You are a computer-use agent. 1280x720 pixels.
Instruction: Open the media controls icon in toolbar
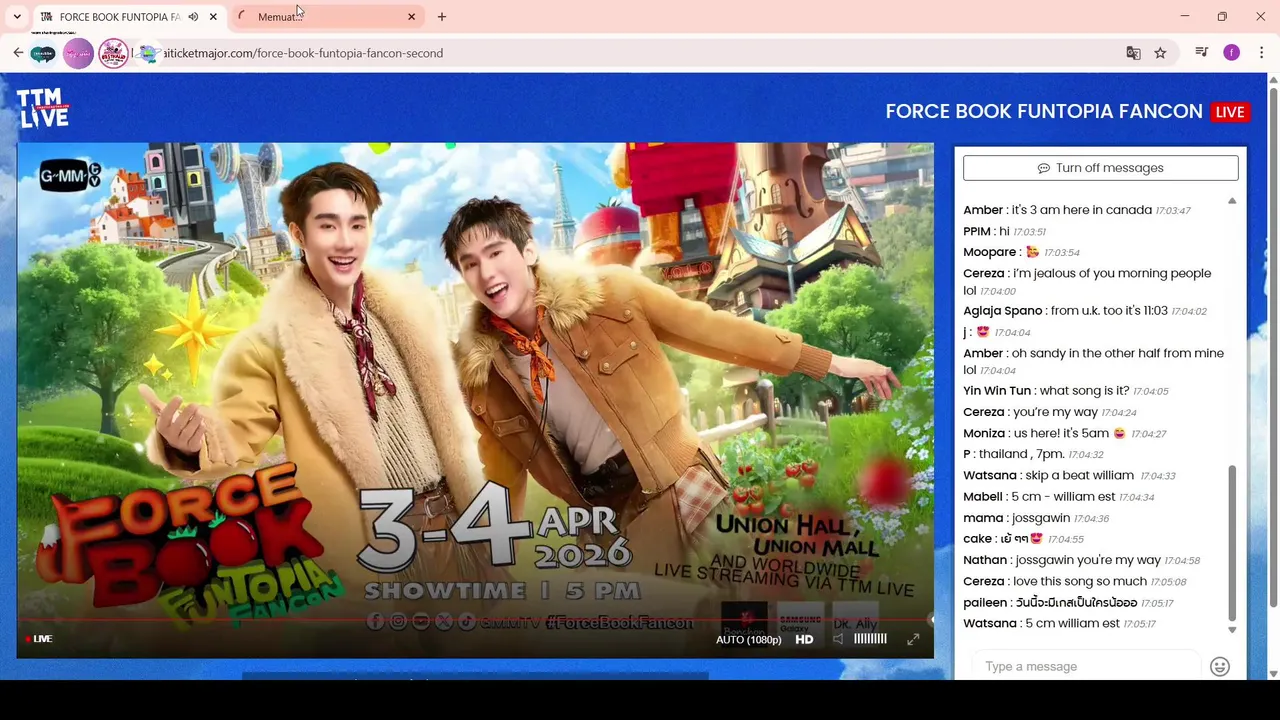1202,53
